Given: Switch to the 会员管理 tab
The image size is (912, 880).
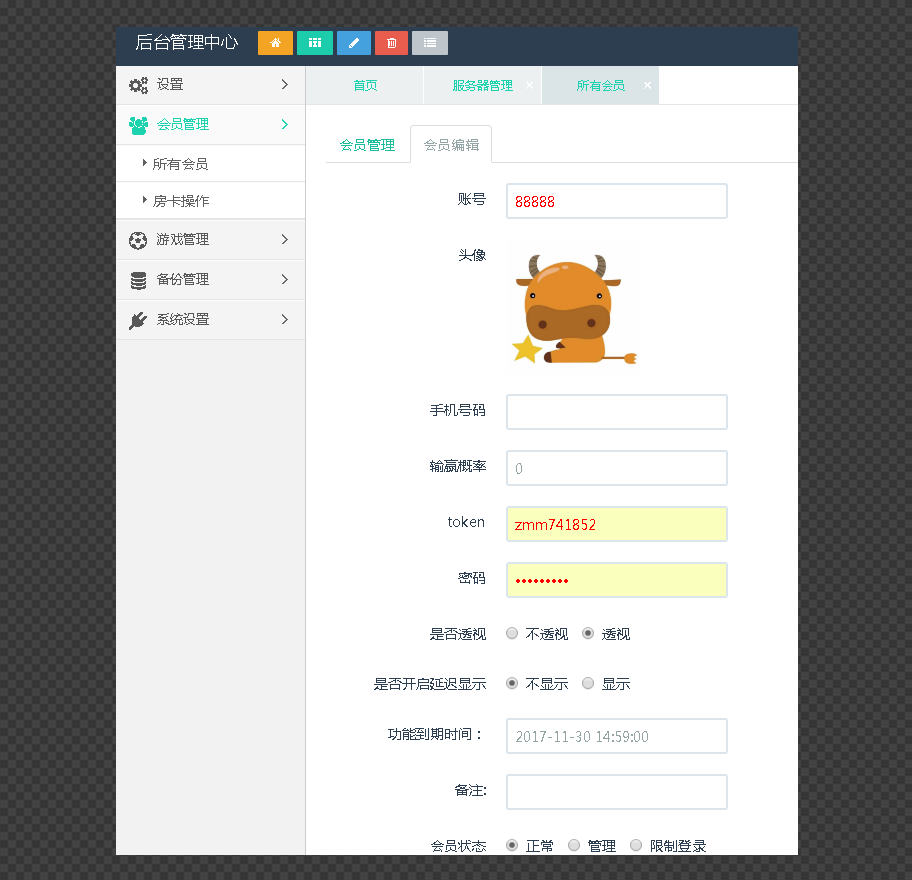Looking at the screenshot, I should pyautogui.click(x=367, y=144).
